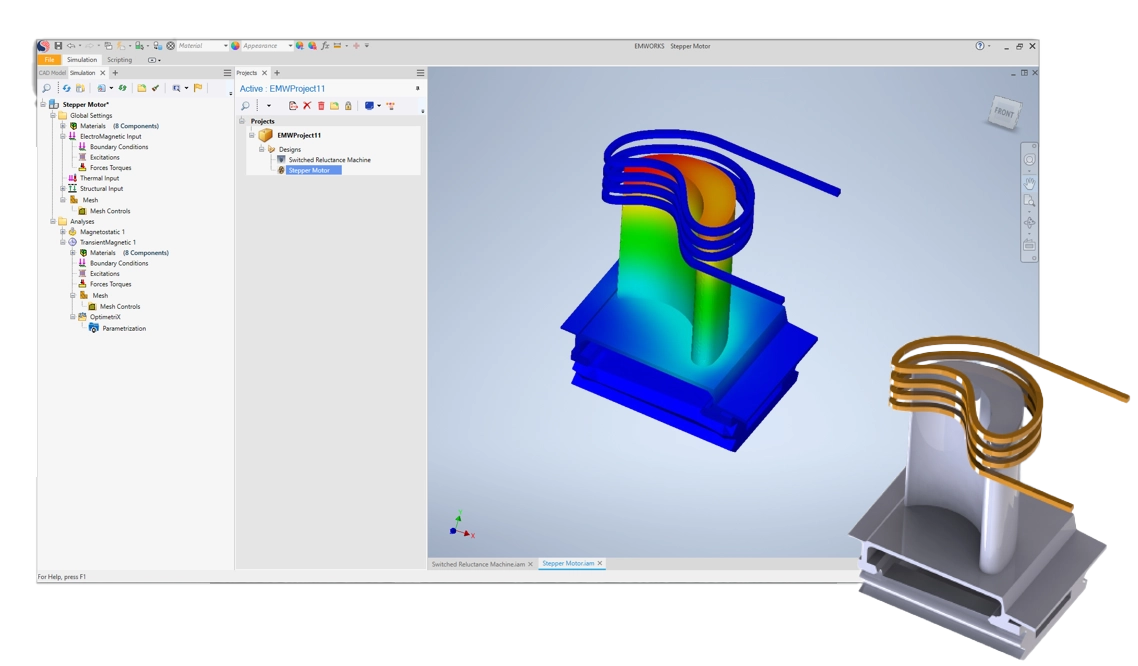Expand the Magnetostatic 1 tree node
Image resolution: width=1138 pixels, height=666 pixels.
(x=62, y=232)
